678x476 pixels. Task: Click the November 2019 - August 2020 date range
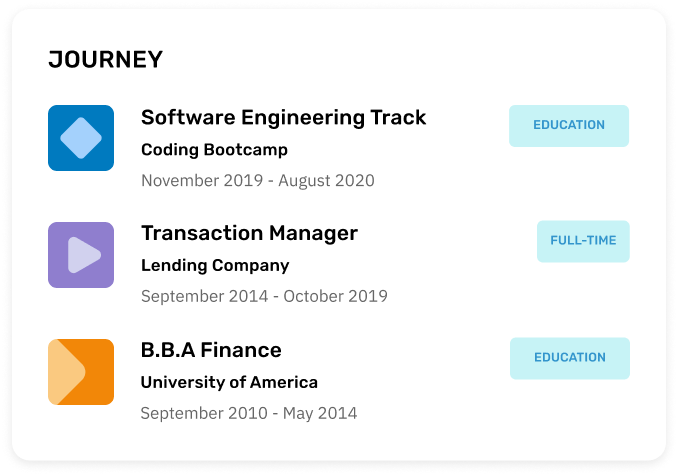coord(258,181)
